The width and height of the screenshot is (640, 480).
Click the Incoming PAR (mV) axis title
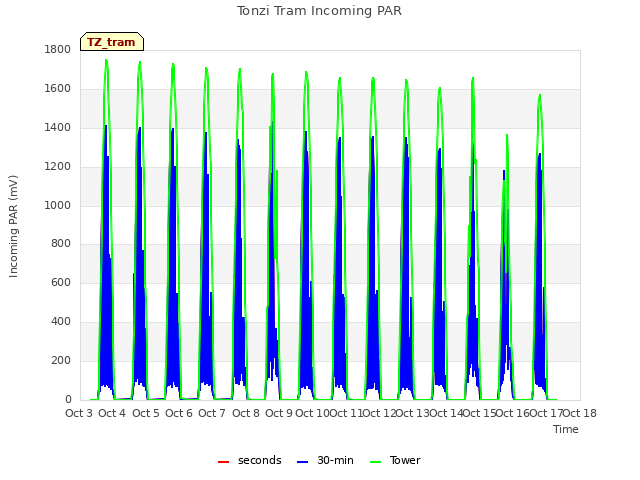(x=13, y=227)
